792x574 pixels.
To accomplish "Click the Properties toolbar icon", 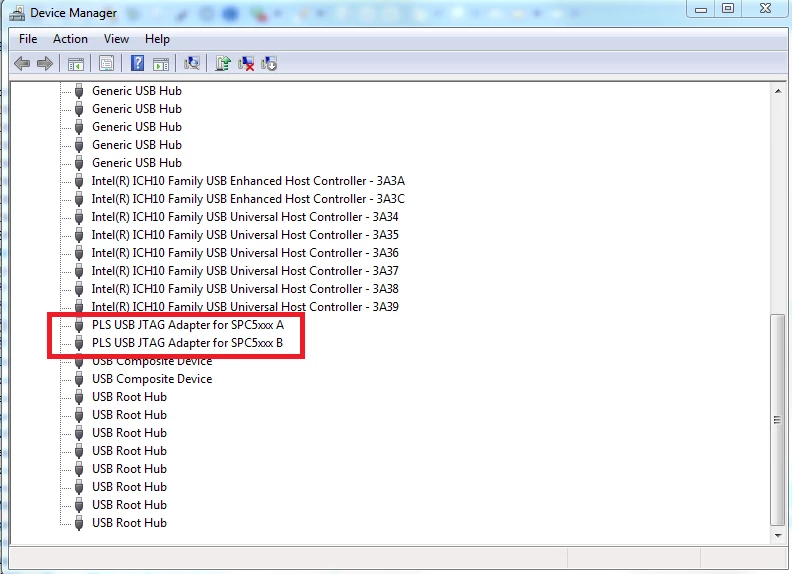I will pyautogui.click(x=107, y=64).
